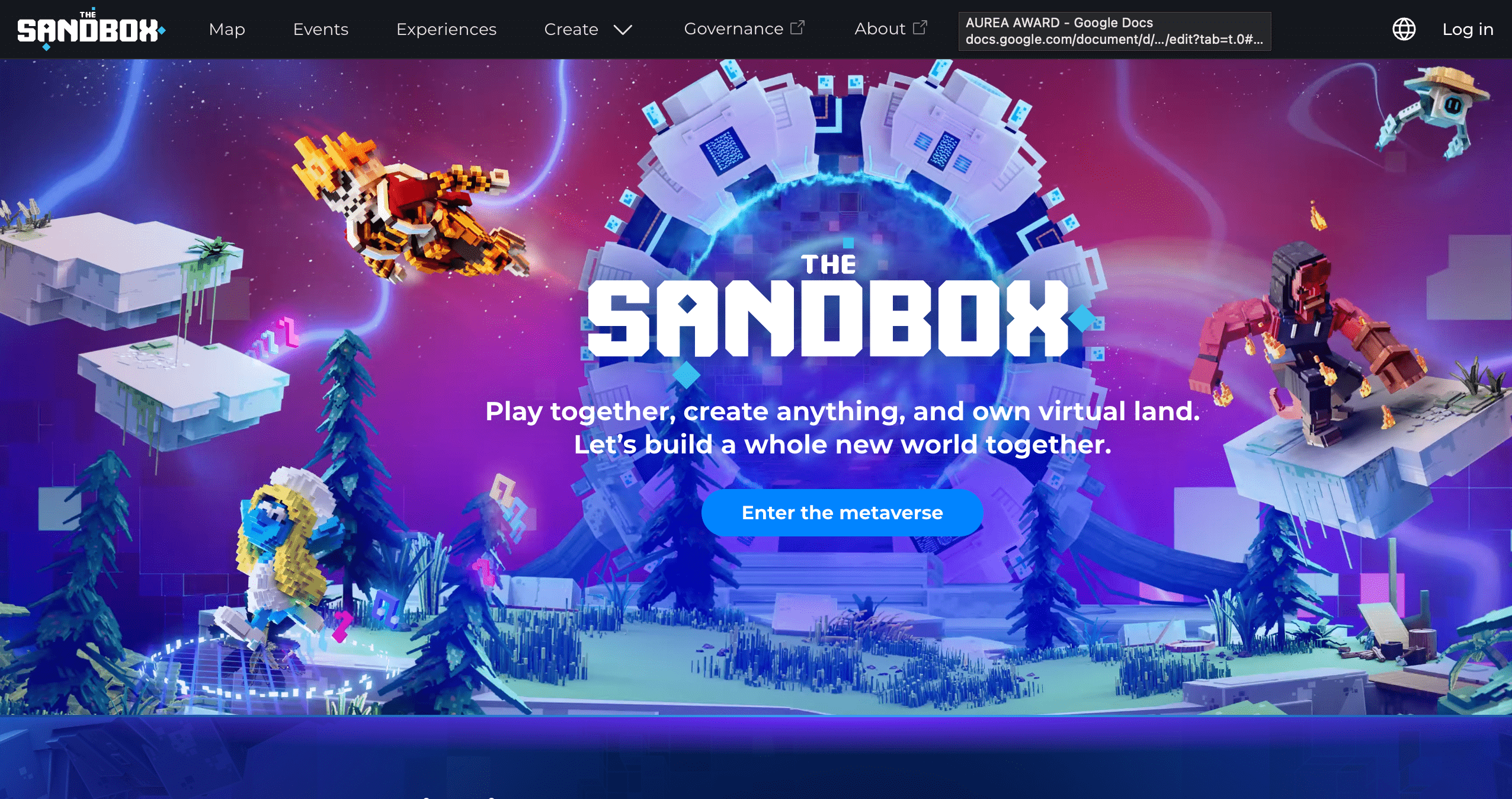This screenshot has height=799, width=1512.
Task: Click the Governance external link icon
Action: [x=797, y=28]
